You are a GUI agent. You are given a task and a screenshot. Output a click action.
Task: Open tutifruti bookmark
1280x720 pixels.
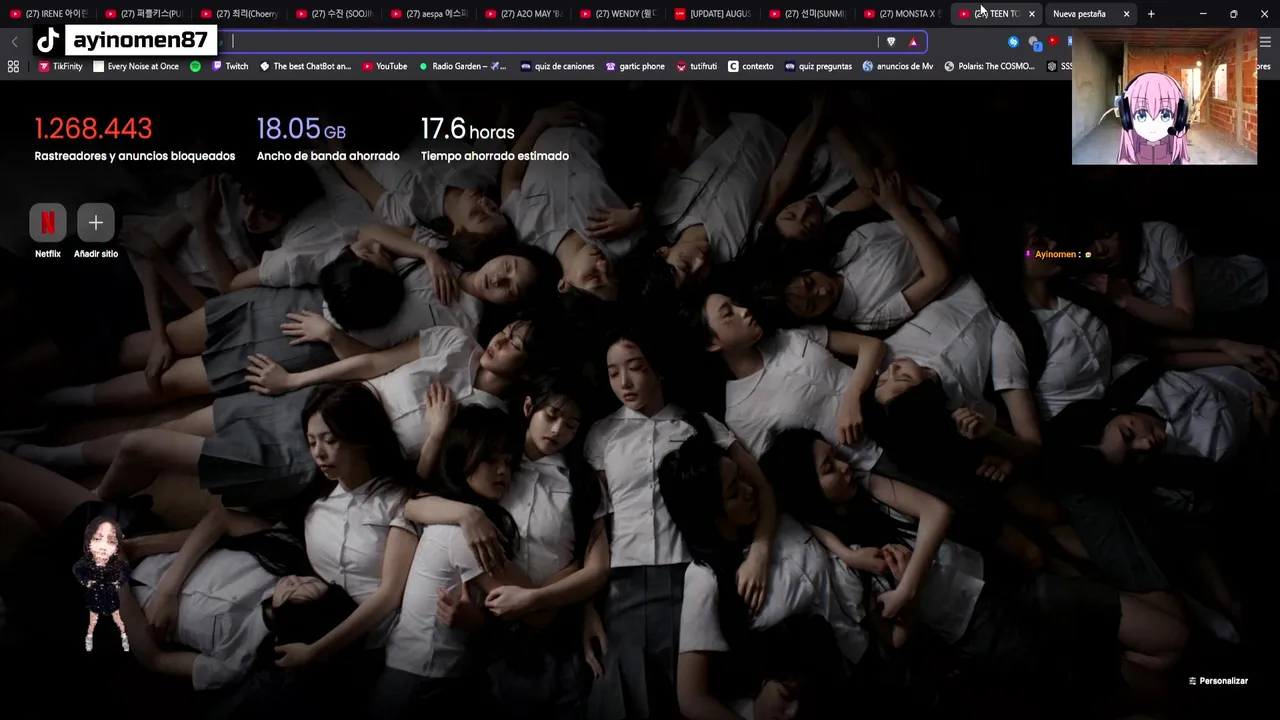697,66
